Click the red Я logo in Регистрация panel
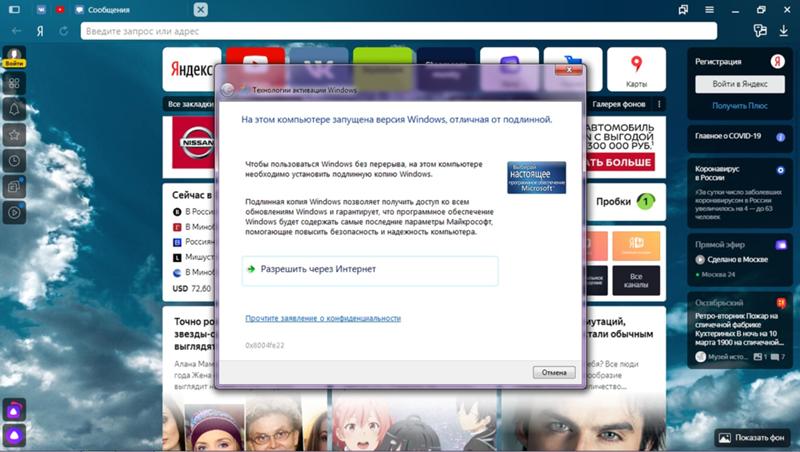 pos(777,62)
